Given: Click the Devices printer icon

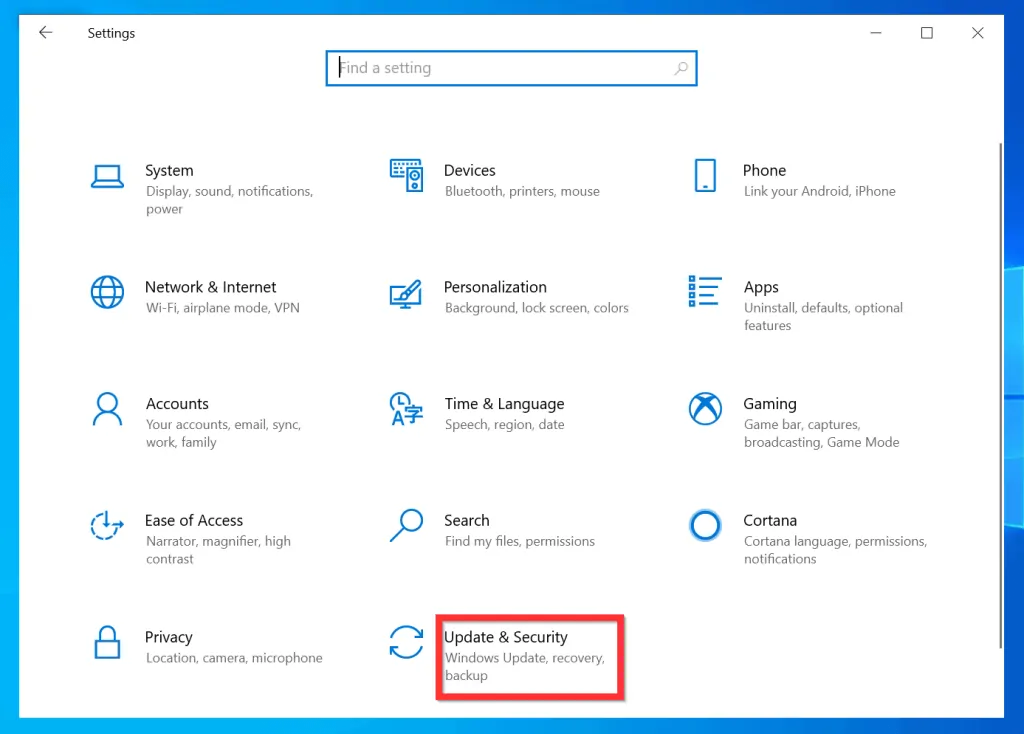Looking at the screenshot, I should click(406, 175).
